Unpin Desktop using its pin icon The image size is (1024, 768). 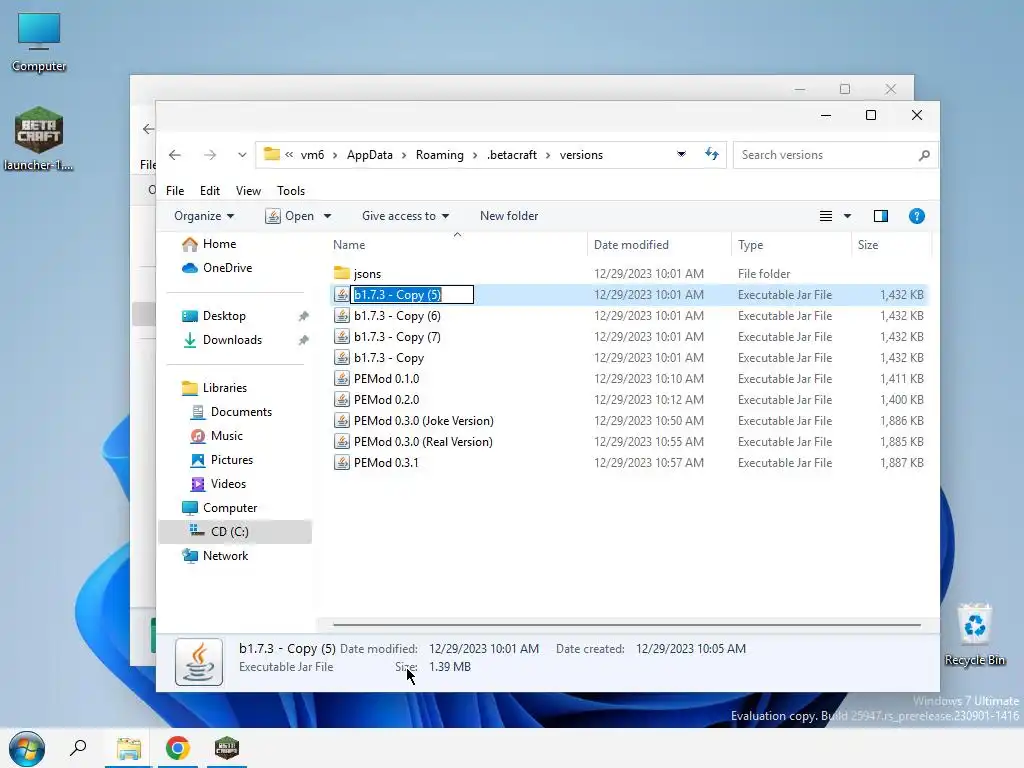[303, 316]
